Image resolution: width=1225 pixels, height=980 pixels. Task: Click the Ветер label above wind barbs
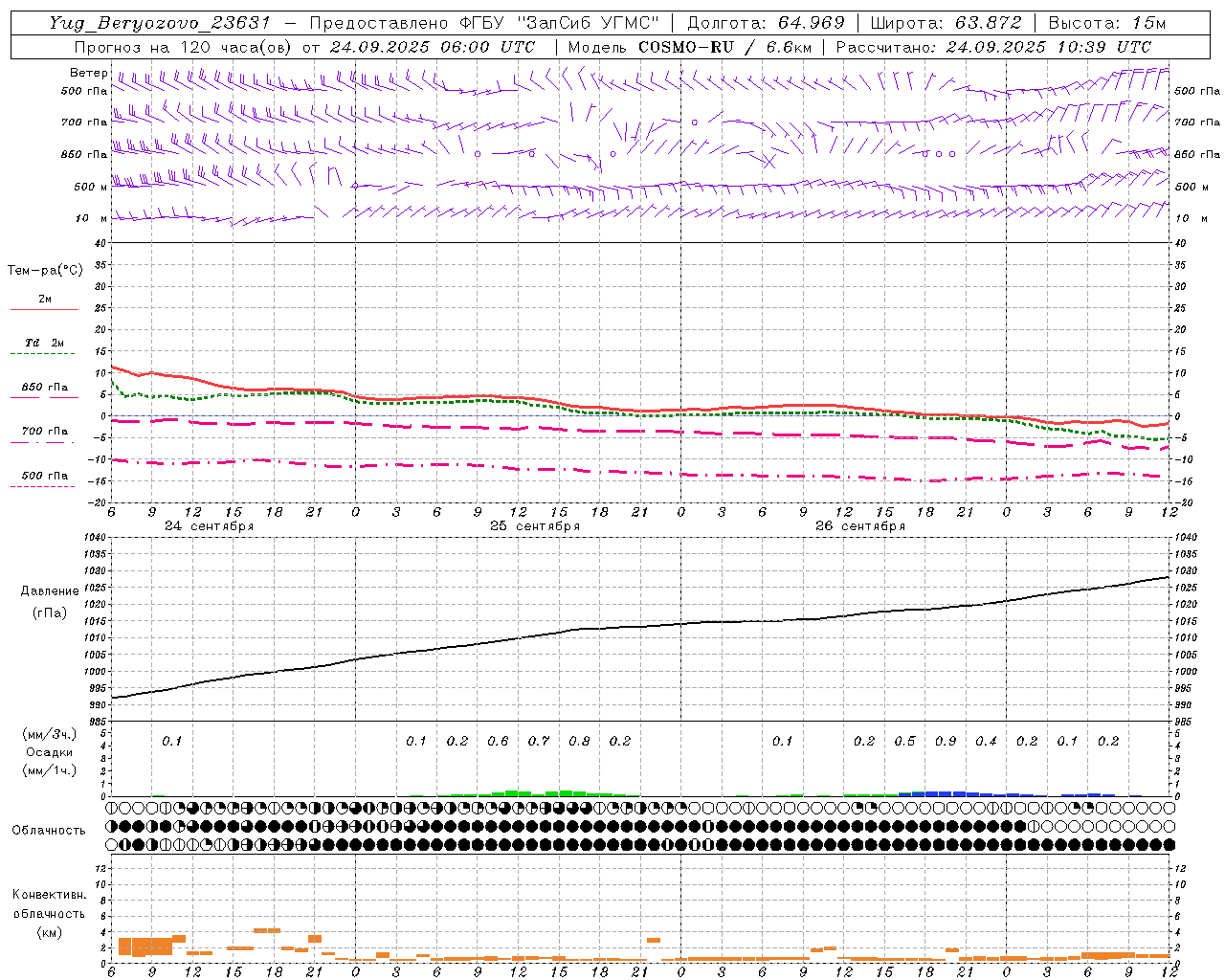click(x=88, y=73)
